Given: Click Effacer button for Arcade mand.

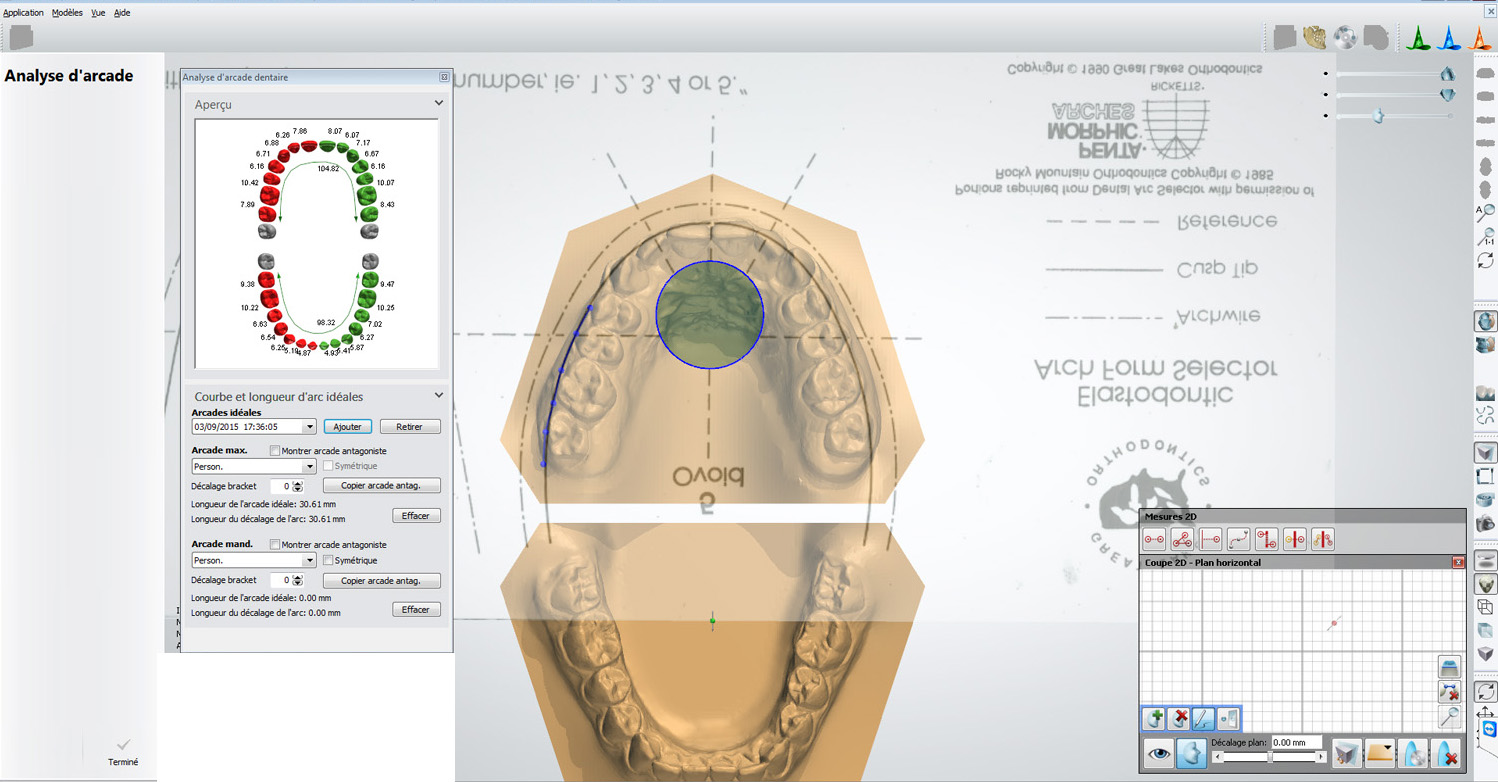Looking at the screenshot, I should (x=416, y=610).
